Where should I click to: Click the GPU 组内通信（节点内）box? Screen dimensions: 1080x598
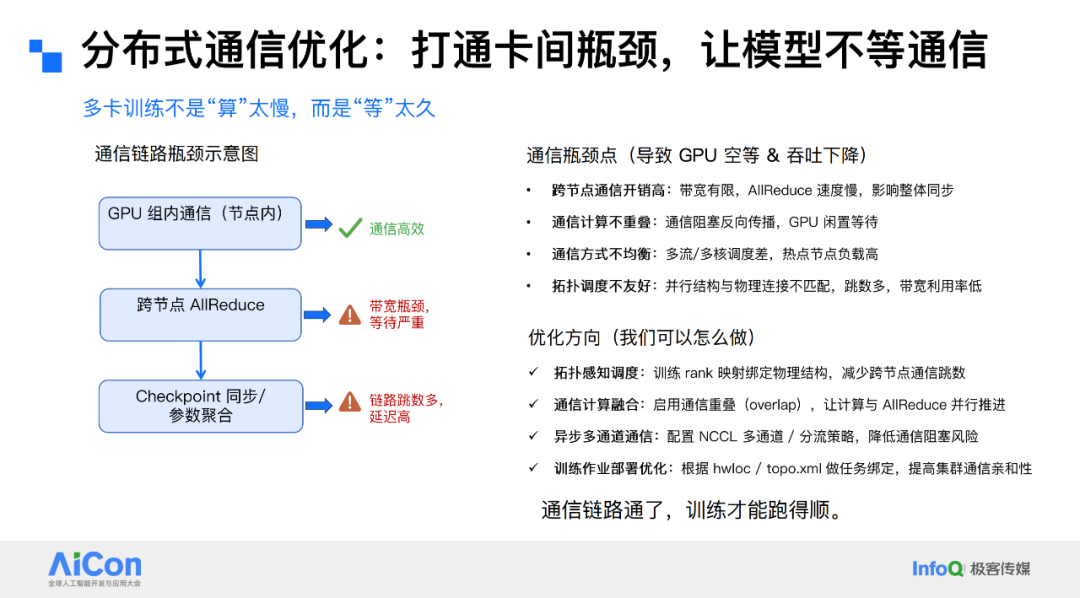click(x=200, y=223)
